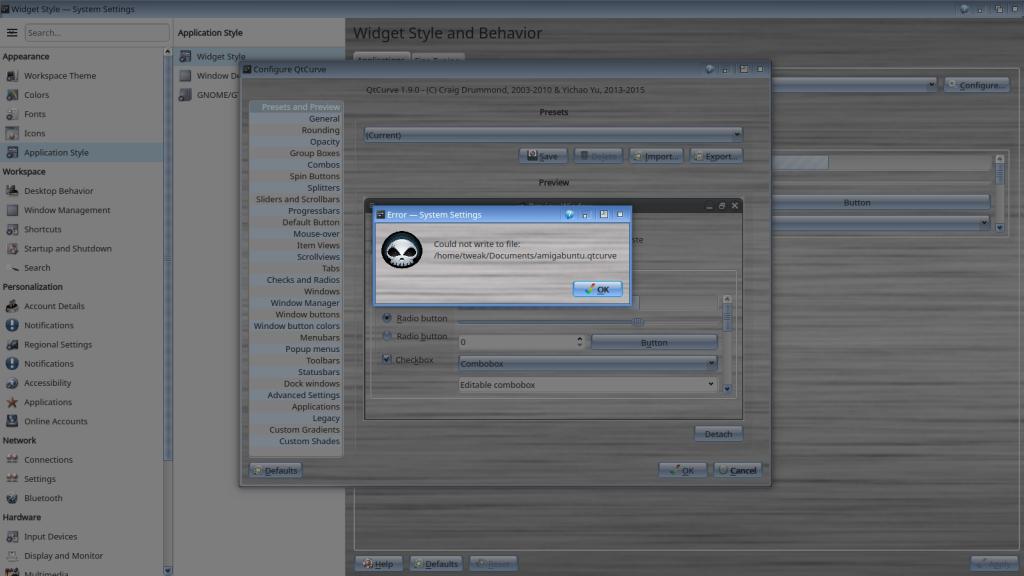Open the sidebar hamburger menu
This screenshot has height=576, width=1024.
(x=12, y=33)
